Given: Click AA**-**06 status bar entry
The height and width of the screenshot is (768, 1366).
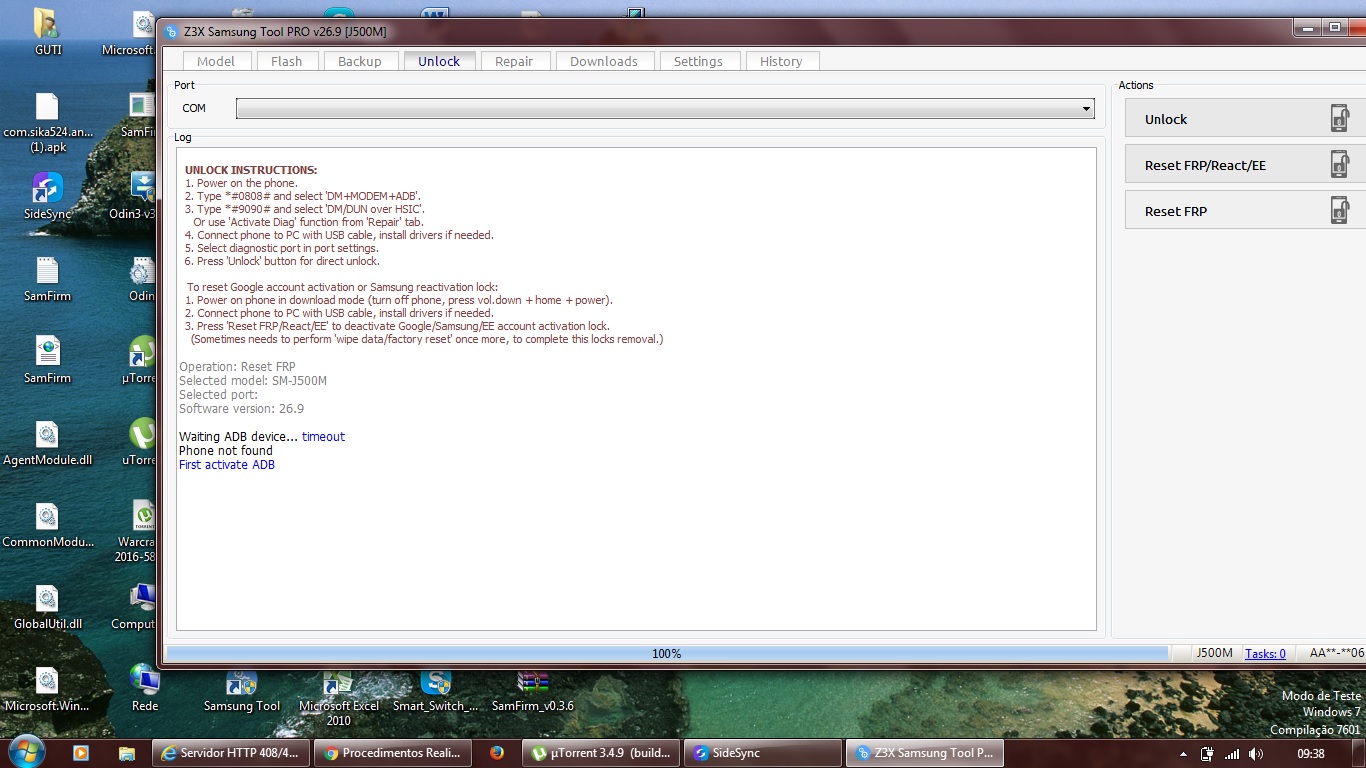Looking at the screenshot, I should [1335, 653].
